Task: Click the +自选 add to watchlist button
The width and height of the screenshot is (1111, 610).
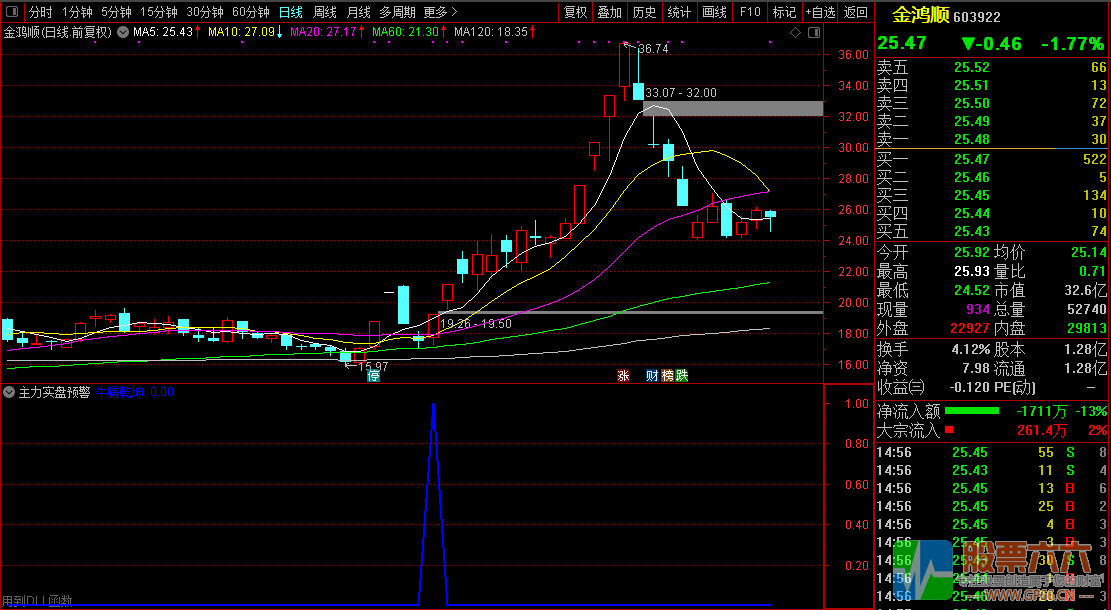Action: coord(820,12)
